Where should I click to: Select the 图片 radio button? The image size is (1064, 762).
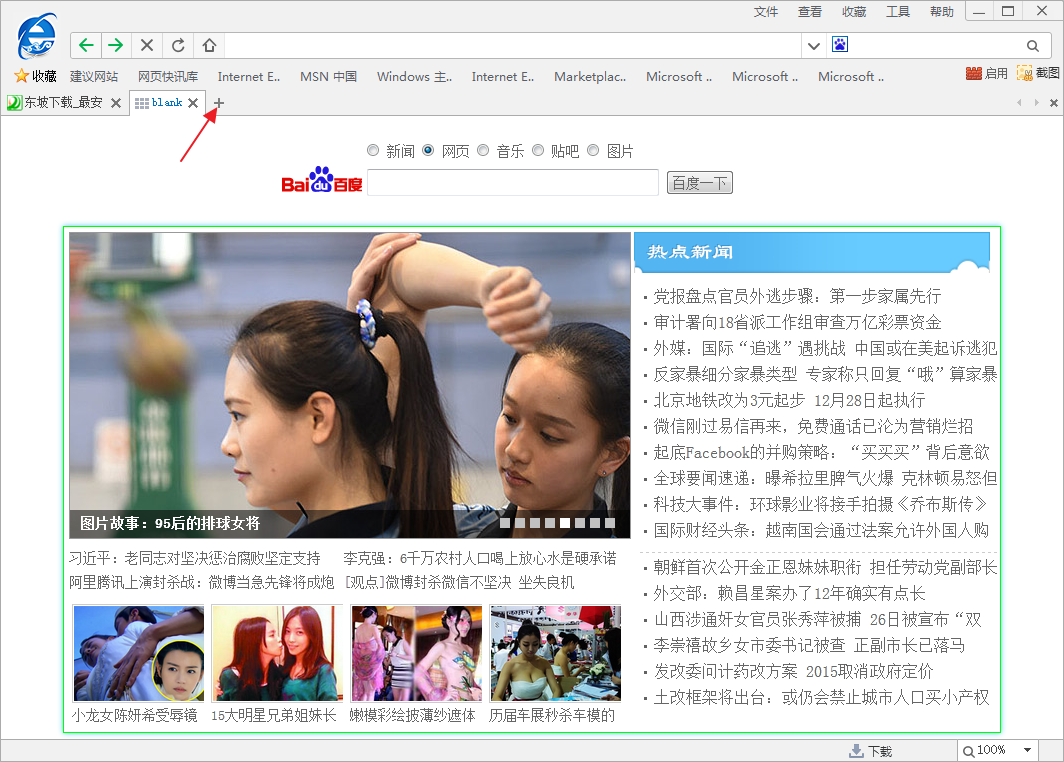click(x=592, y=150)
